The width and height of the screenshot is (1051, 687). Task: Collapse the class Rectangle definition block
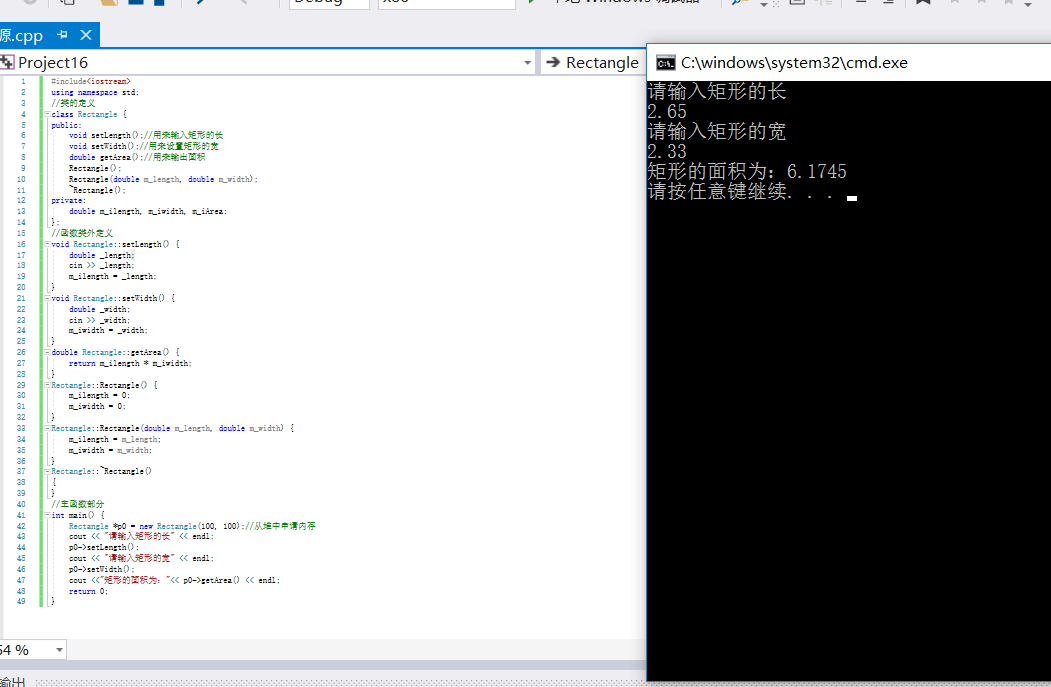pyautogui.click(x=48, y=114)
